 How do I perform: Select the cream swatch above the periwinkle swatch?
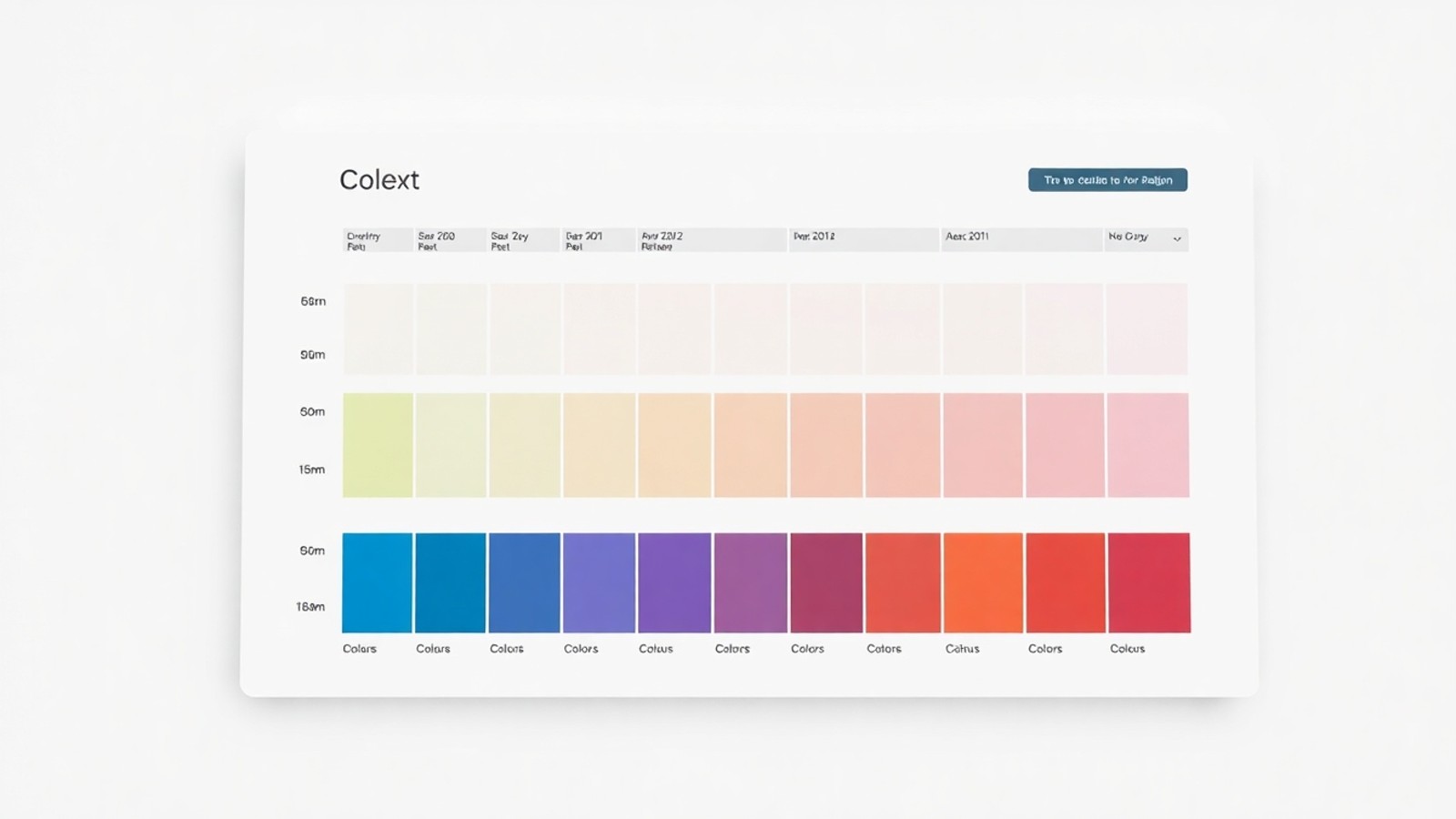click(x=599, y=445)
